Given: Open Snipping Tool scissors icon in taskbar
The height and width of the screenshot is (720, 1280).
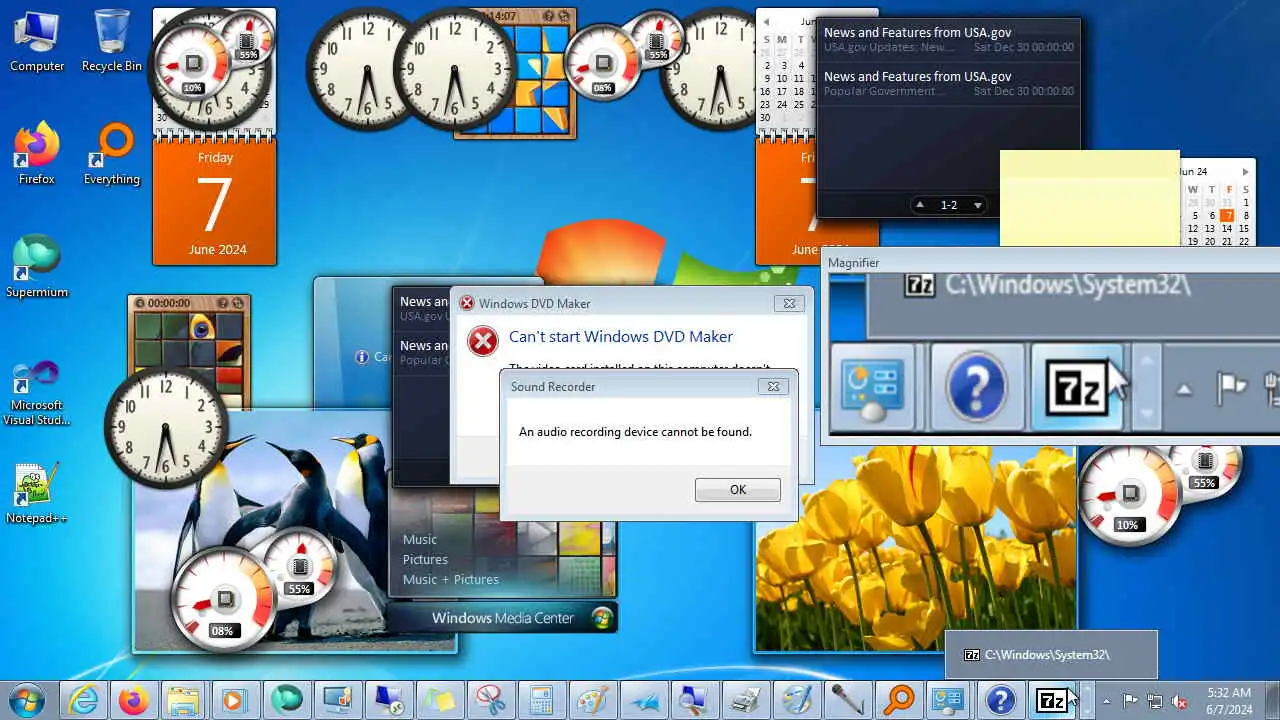Looking at the screenshot, I should (x=490, y=700).
